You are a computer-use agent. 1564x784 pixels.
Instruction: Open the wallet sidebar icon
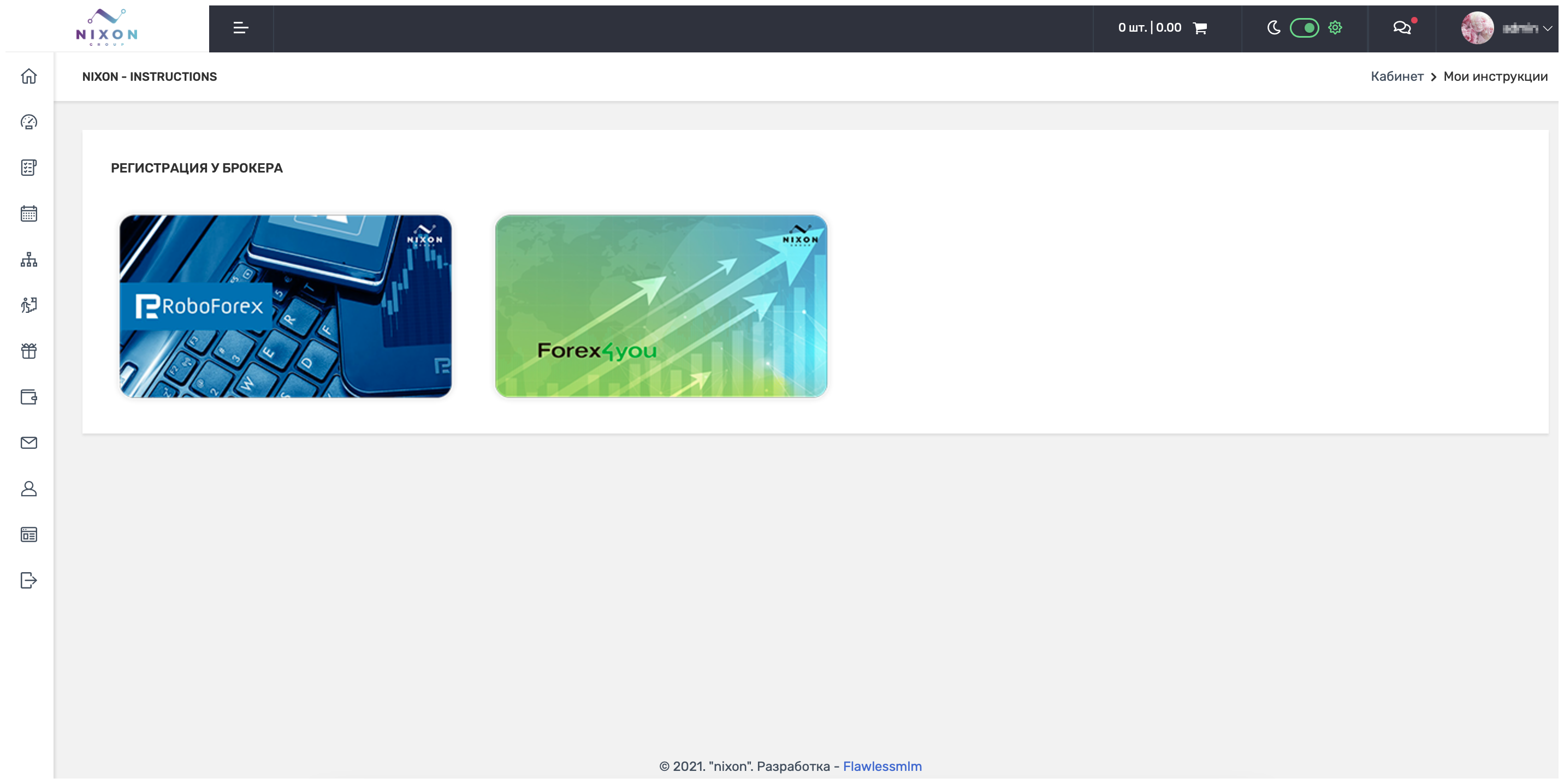coord(28,397)
